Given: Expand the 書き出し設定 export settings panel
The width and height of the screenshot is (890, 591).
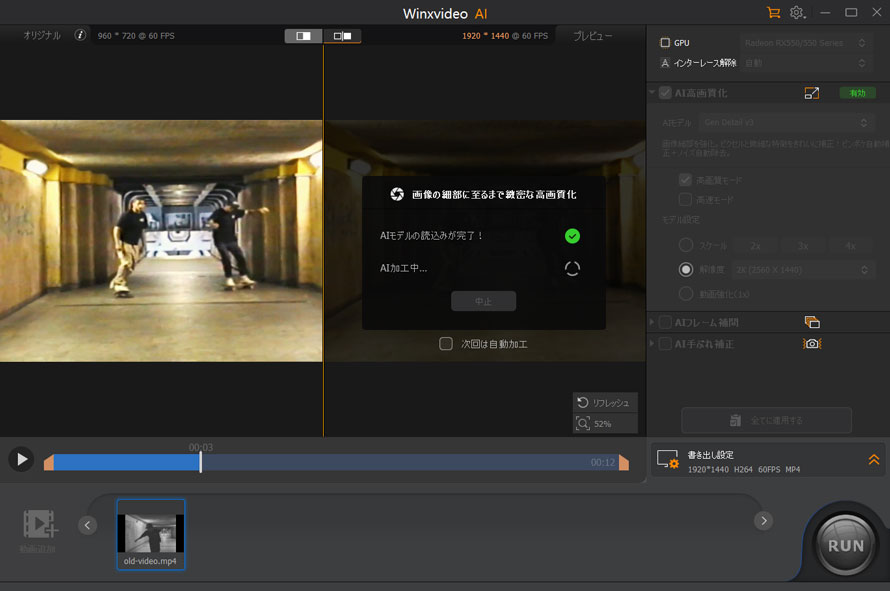Looking at the screenshot, I should [873, 460].
